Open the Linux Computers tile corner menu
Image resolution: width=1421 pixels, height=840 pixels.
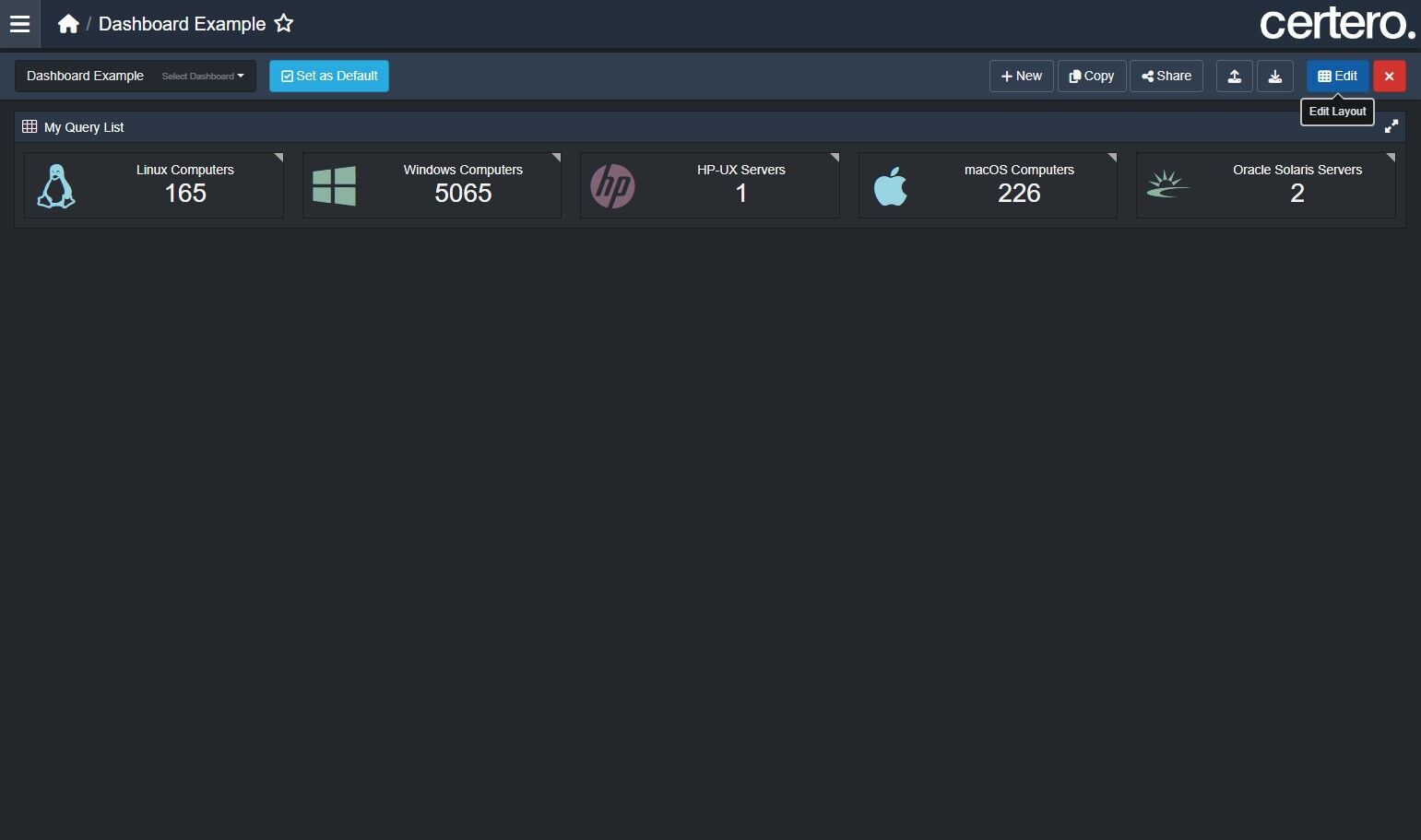pyautogui.click(x=278, y=158)
